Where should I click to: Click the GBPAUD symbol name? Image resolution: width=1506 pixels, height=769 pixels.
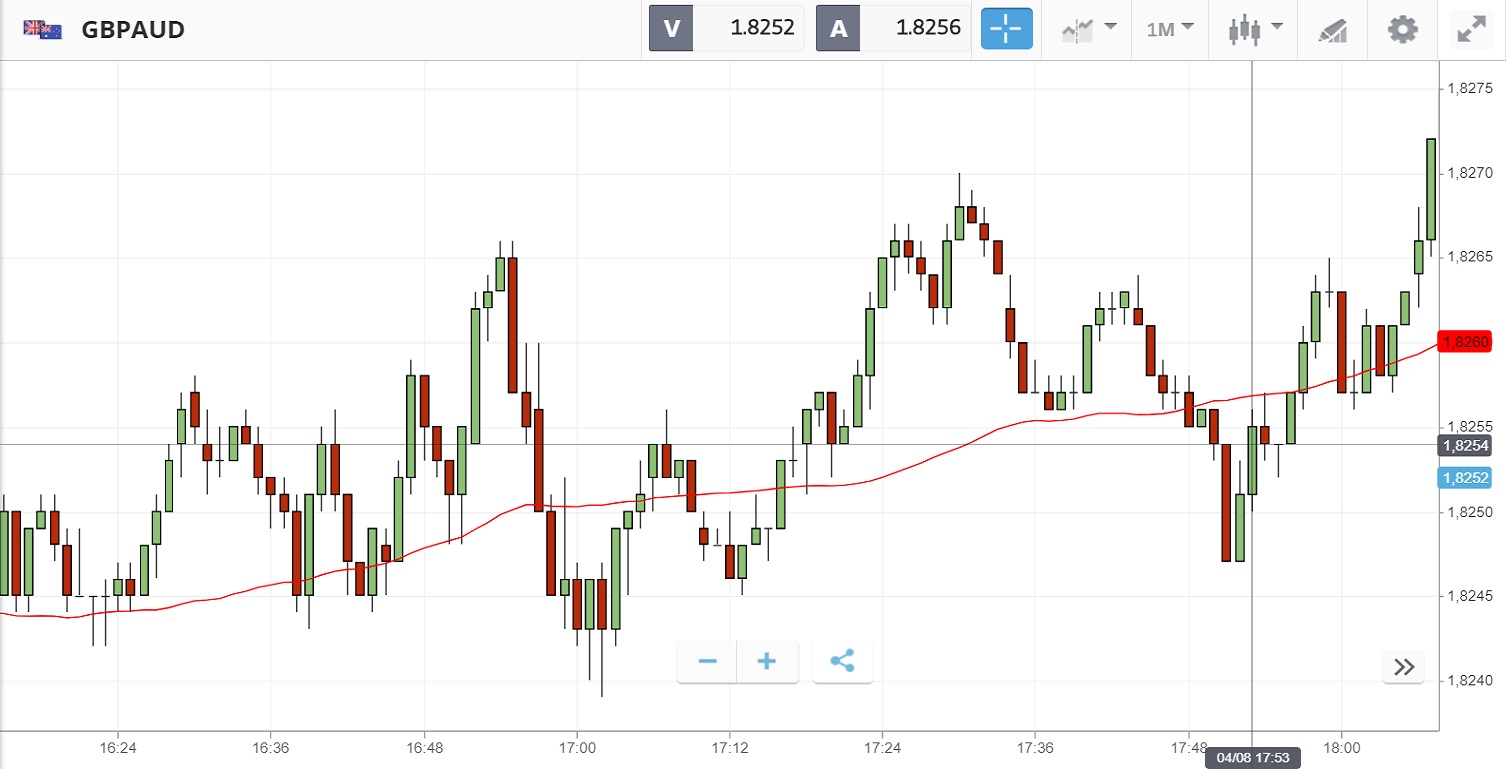point(133,30)
